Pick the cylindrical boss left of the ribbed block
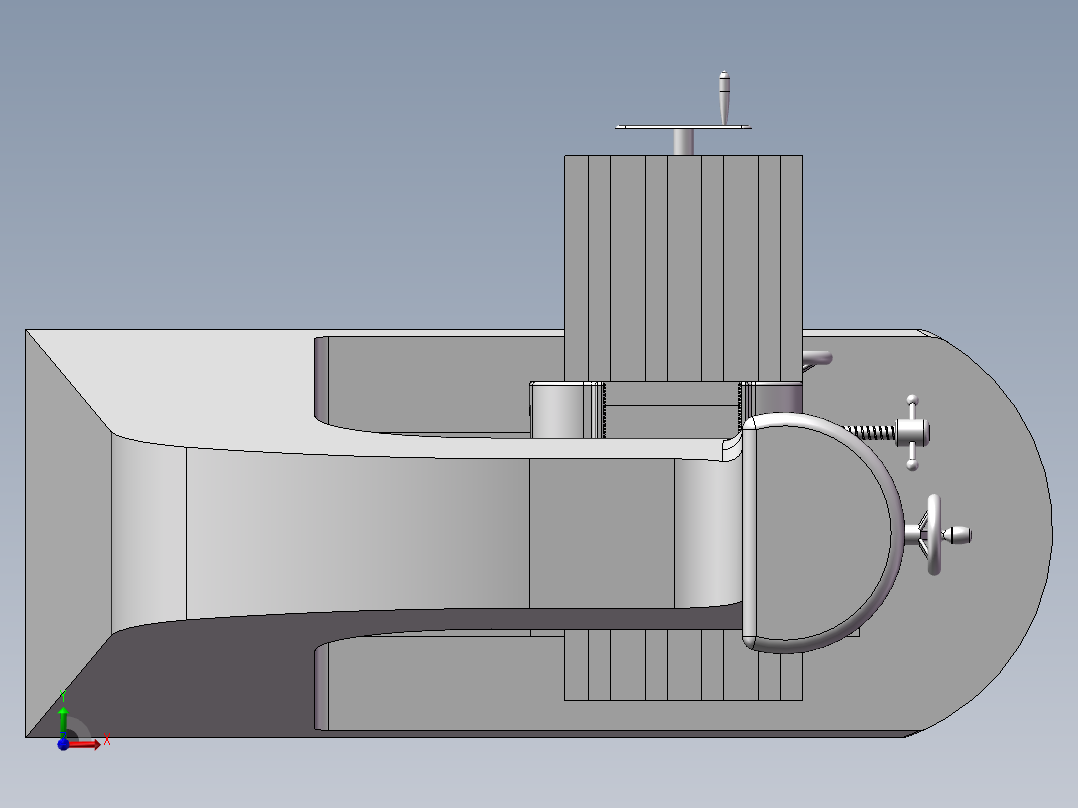This screenshot has width=1078, height=808. pos(558,411)
